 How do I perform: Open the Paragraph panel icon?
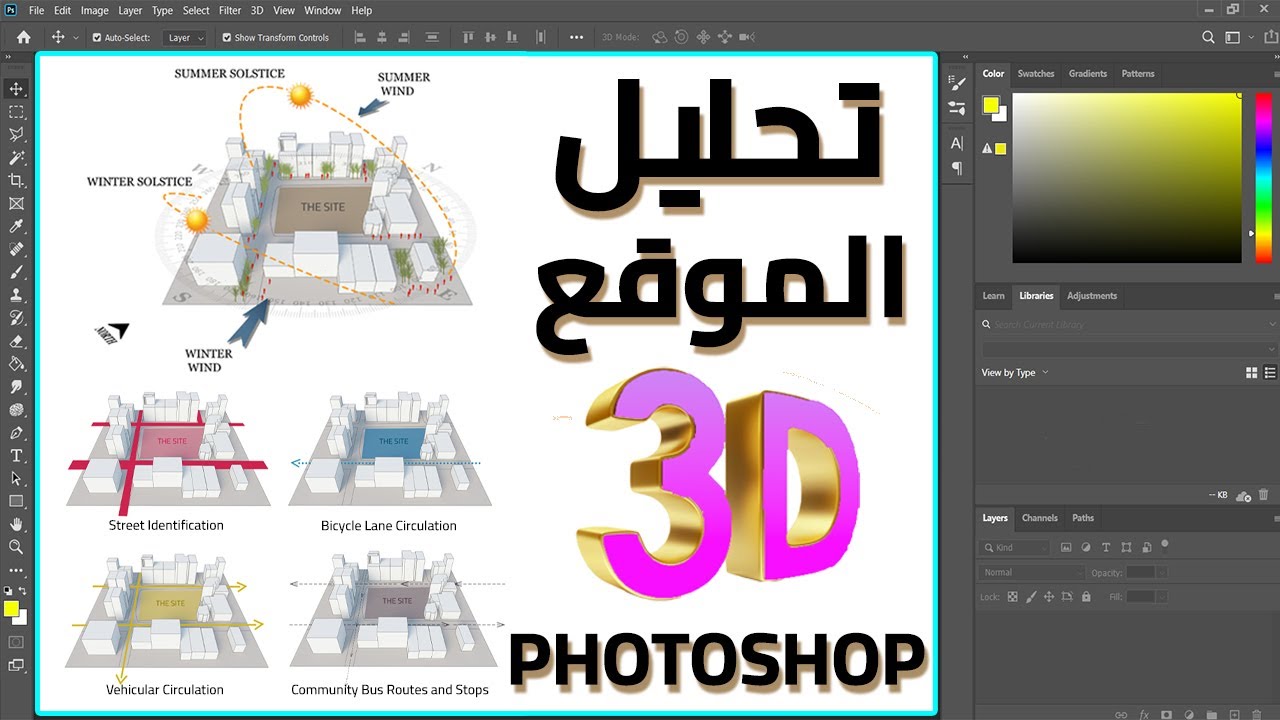coord(957,168)
